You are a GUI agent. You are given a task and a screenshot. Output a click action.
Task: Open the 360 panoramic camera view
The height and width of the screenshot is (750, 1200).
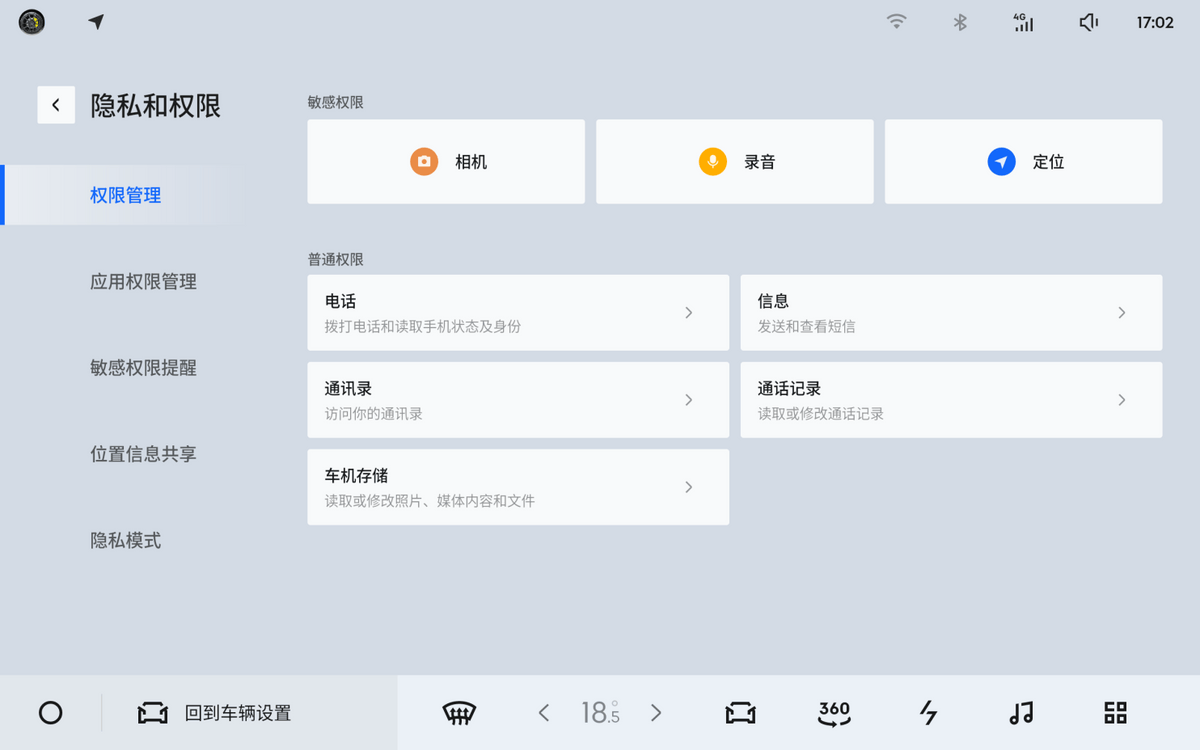click(x=833, y=713)
